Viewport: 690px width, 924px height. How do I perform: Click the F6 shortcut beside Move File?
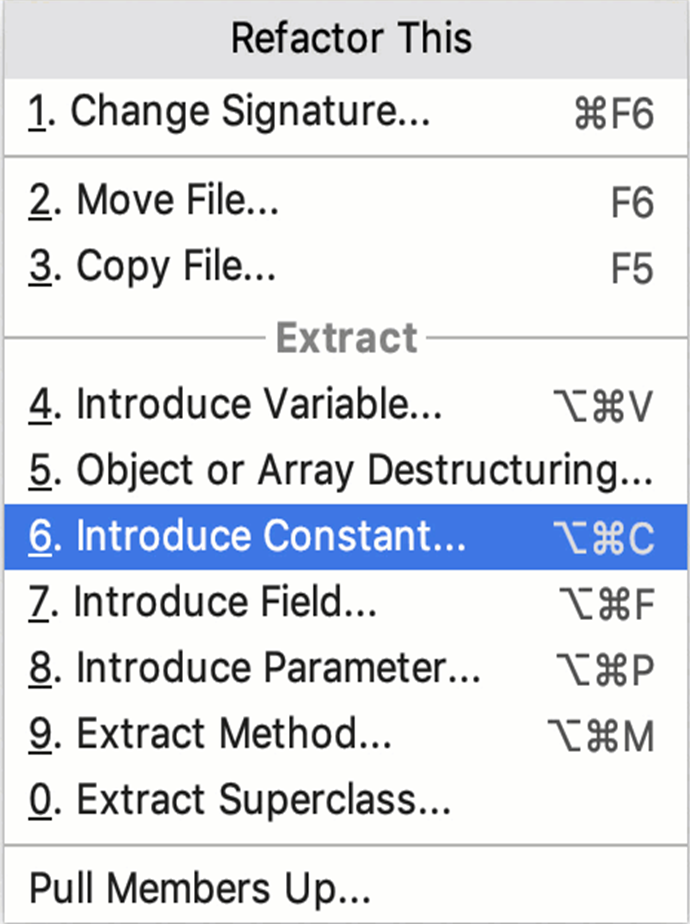[632, 203]
